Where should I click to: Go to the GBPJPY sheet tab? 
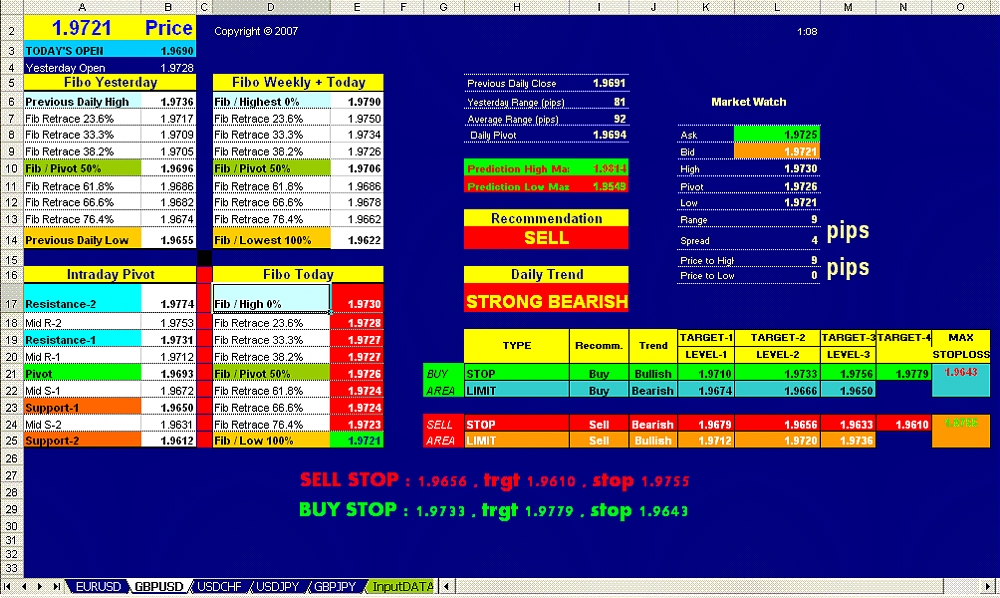[335, 587]
